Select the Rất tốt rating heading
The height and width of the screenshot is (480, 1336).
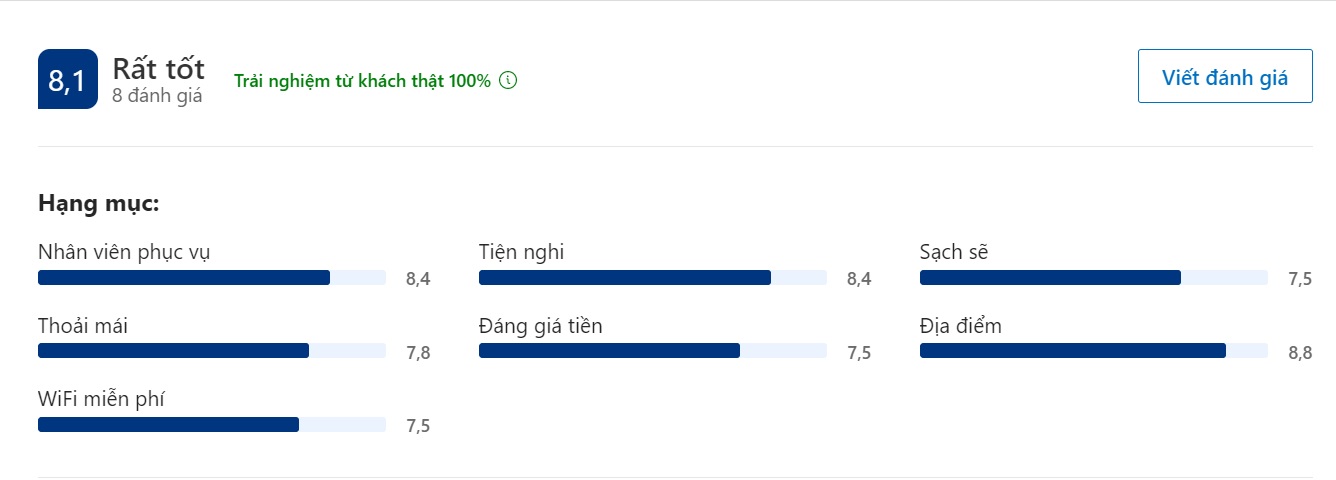[x=158, y=68]
